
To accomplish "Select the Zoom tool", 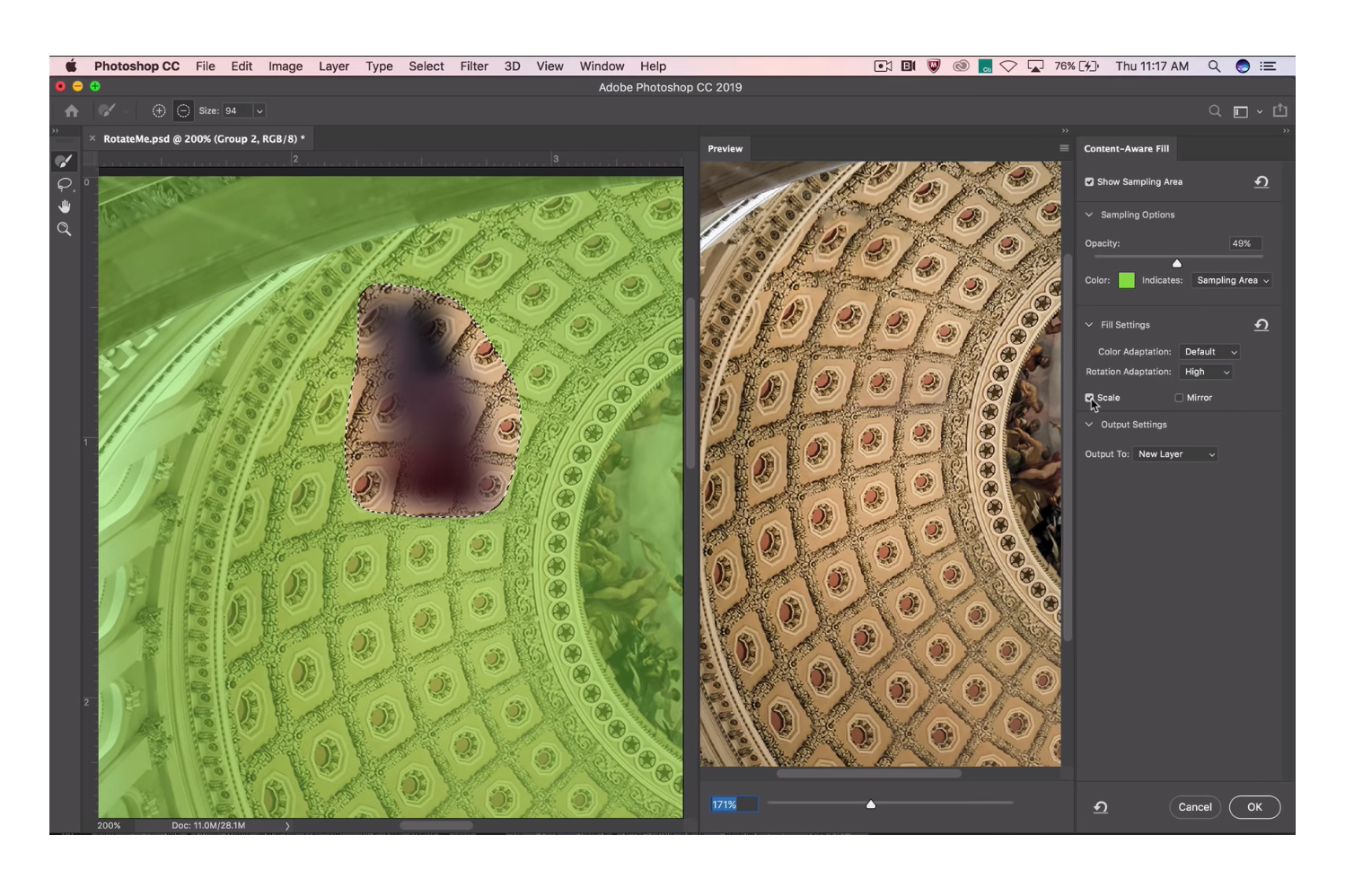I will click(x=63, y=229).
